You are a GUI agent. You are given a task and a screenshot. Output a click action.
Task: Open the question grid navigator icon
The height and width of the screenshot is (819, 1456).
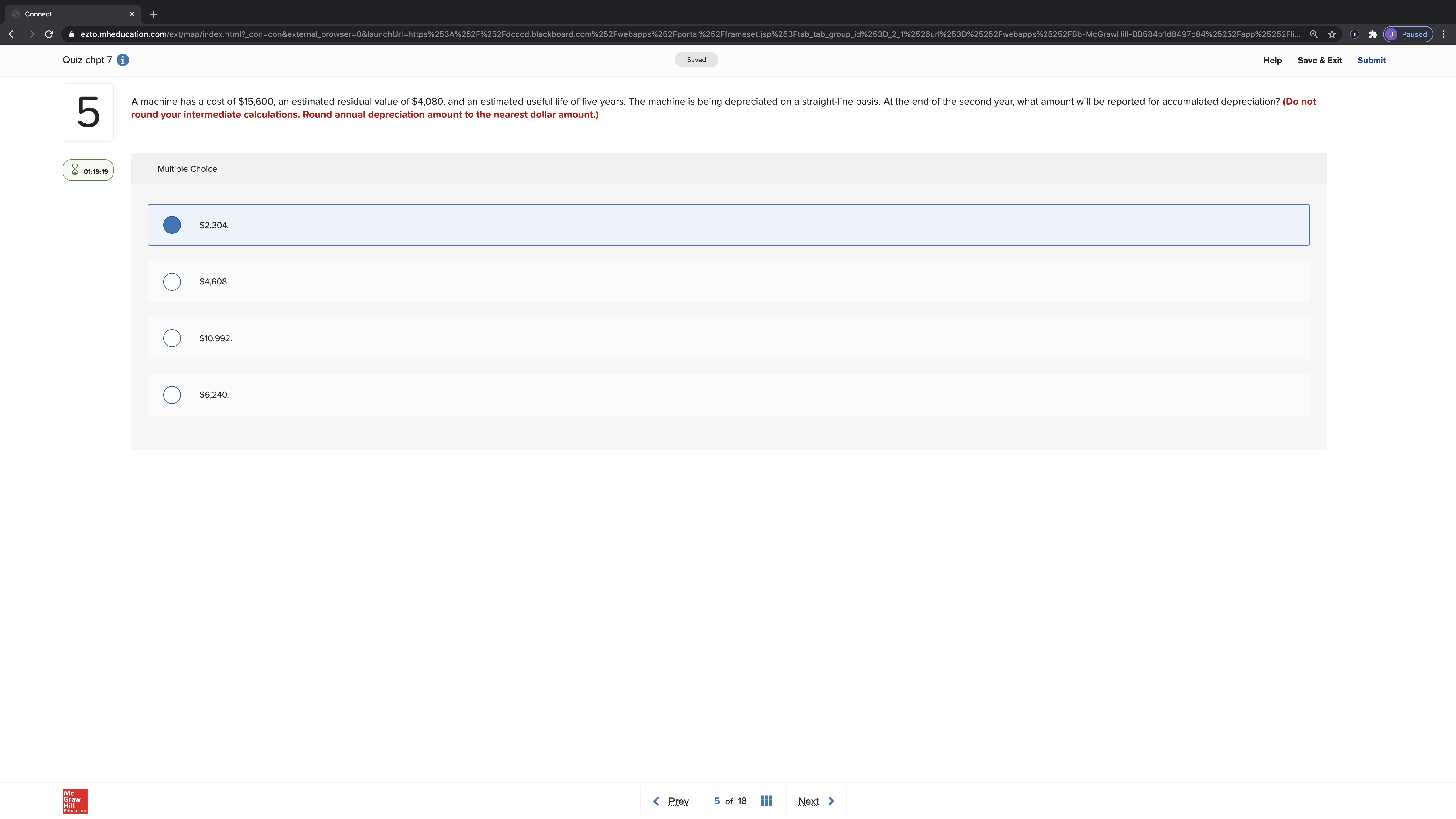pos(766,801)
